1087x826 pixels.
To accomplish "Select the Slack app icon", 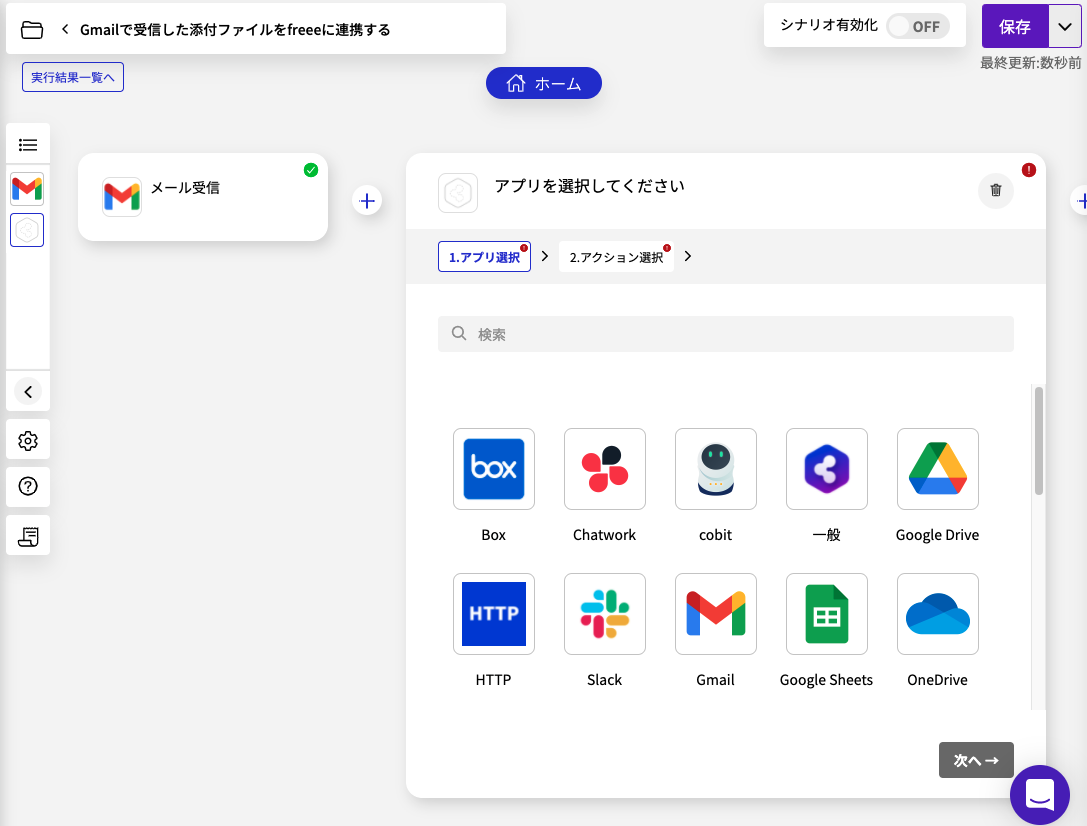I will 604,614.
